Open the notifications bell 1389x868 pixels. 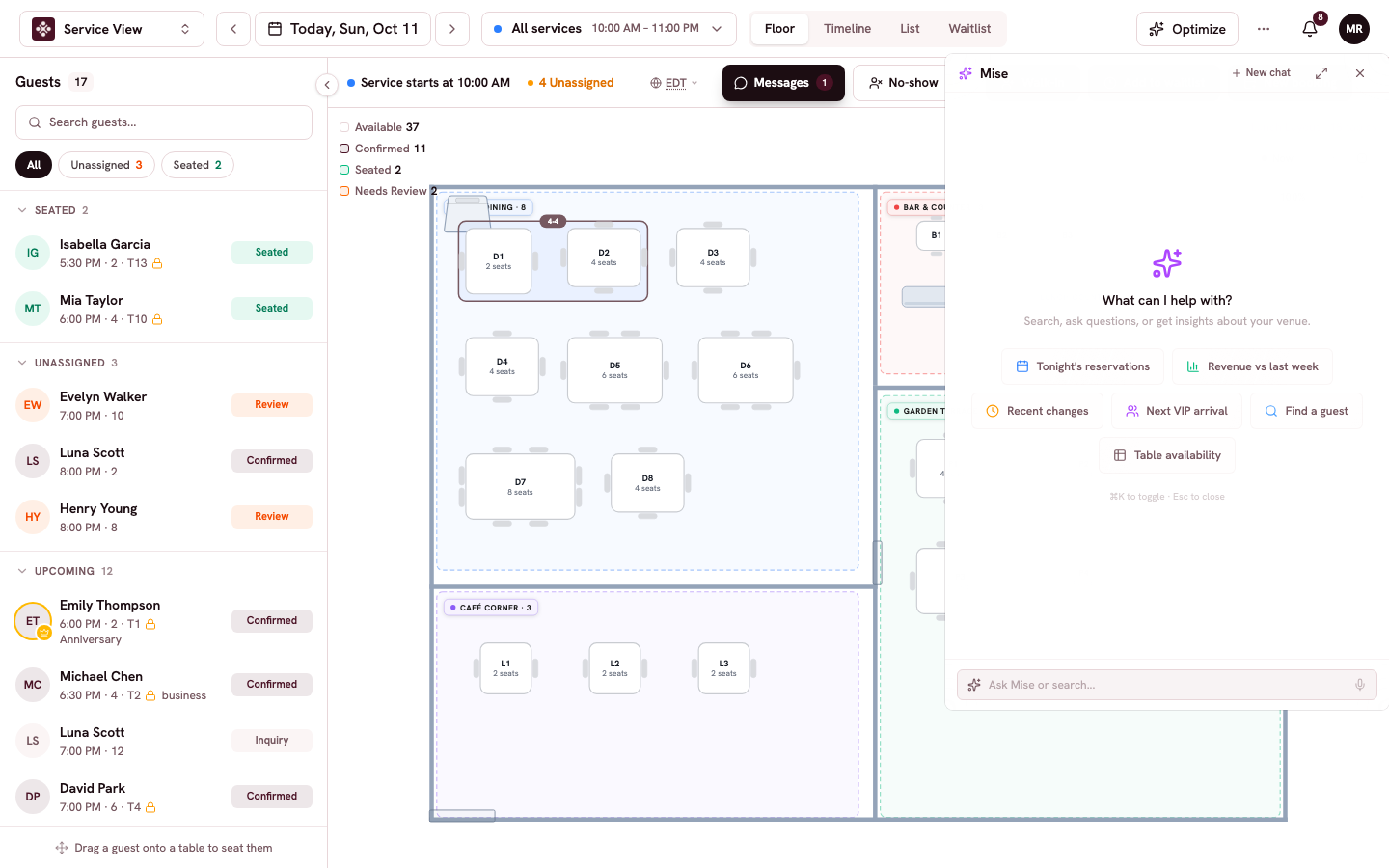1310,29
